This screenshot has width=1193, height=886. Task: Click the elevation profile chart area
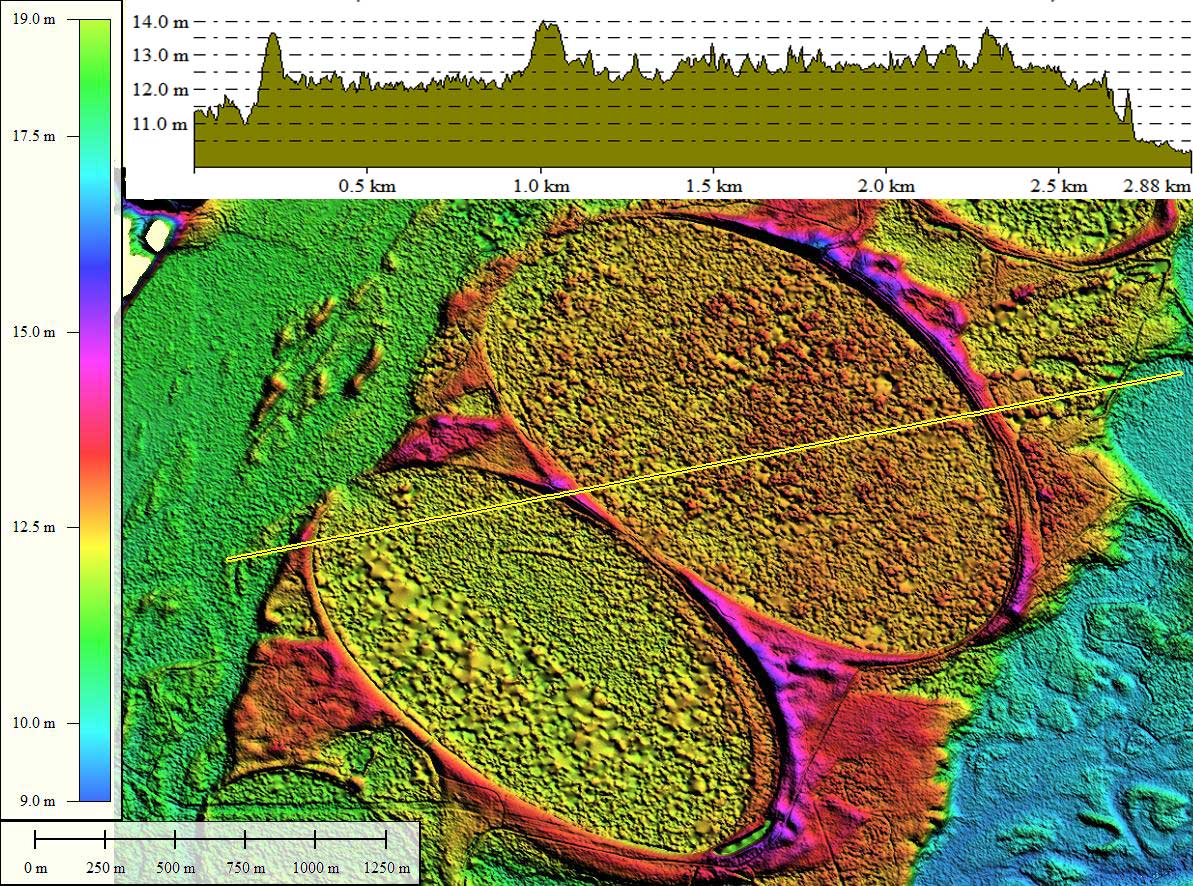692,94
